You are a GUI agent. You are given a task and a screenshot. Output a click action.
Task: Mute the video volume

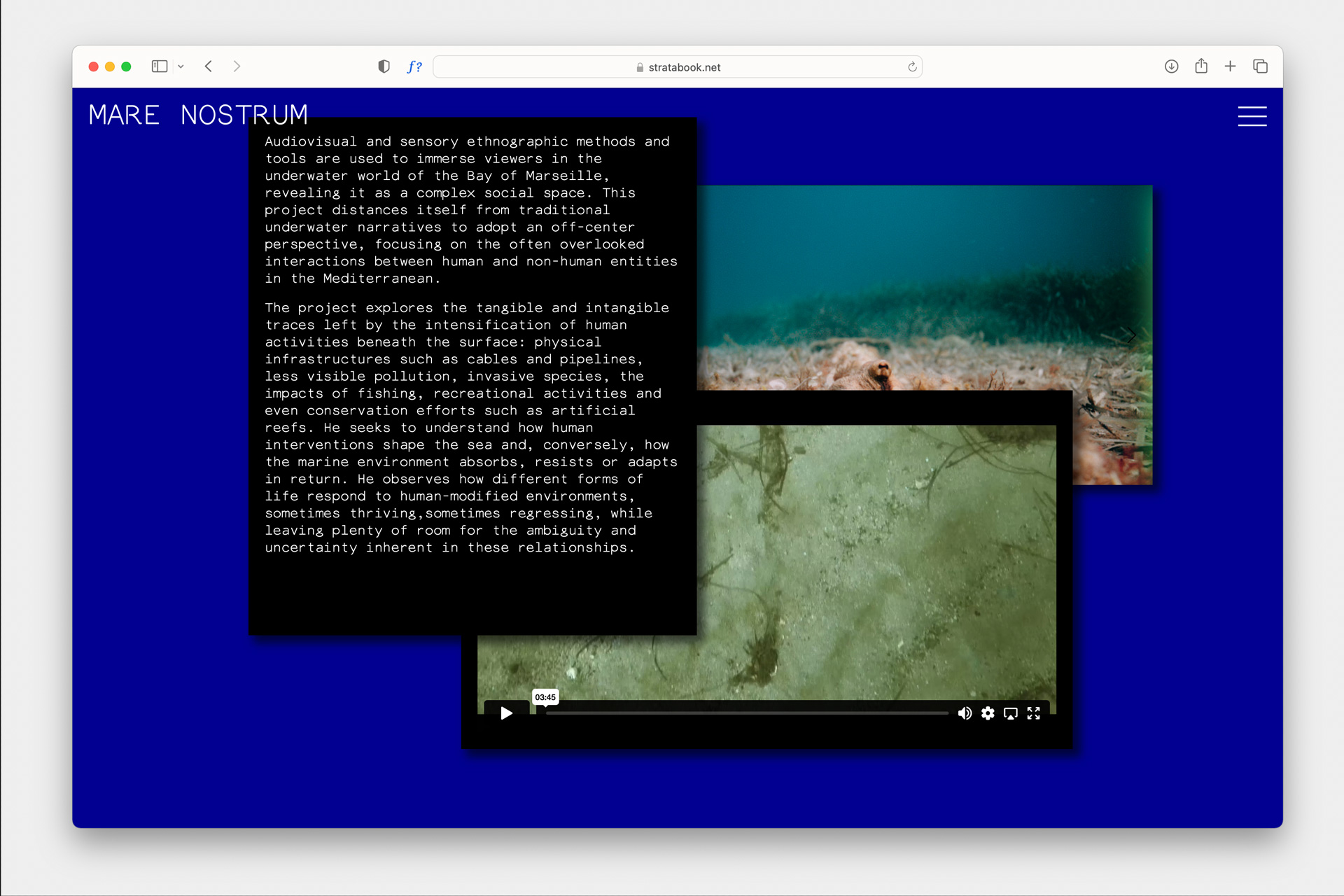point(965,713)
